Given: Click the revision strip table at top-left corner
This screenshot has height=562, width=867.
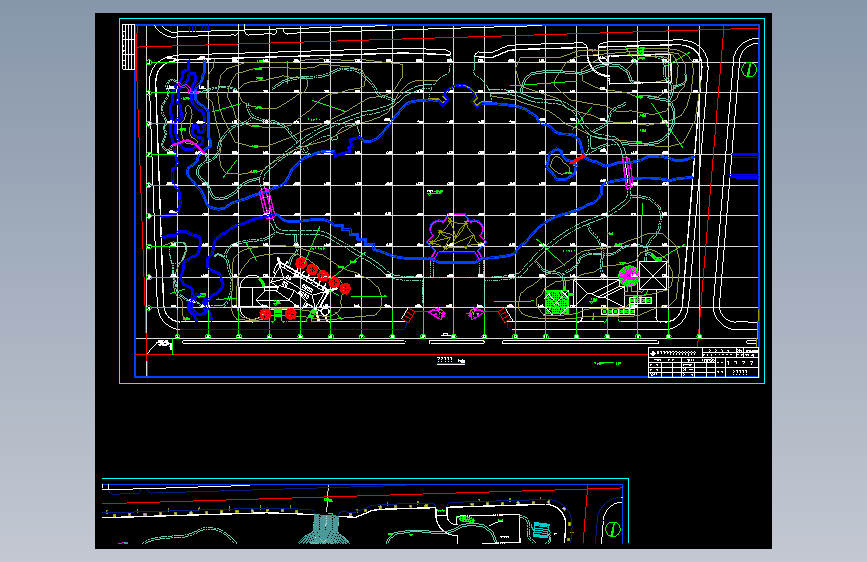Looking at the screenshot, I should (x=128, y=47).
